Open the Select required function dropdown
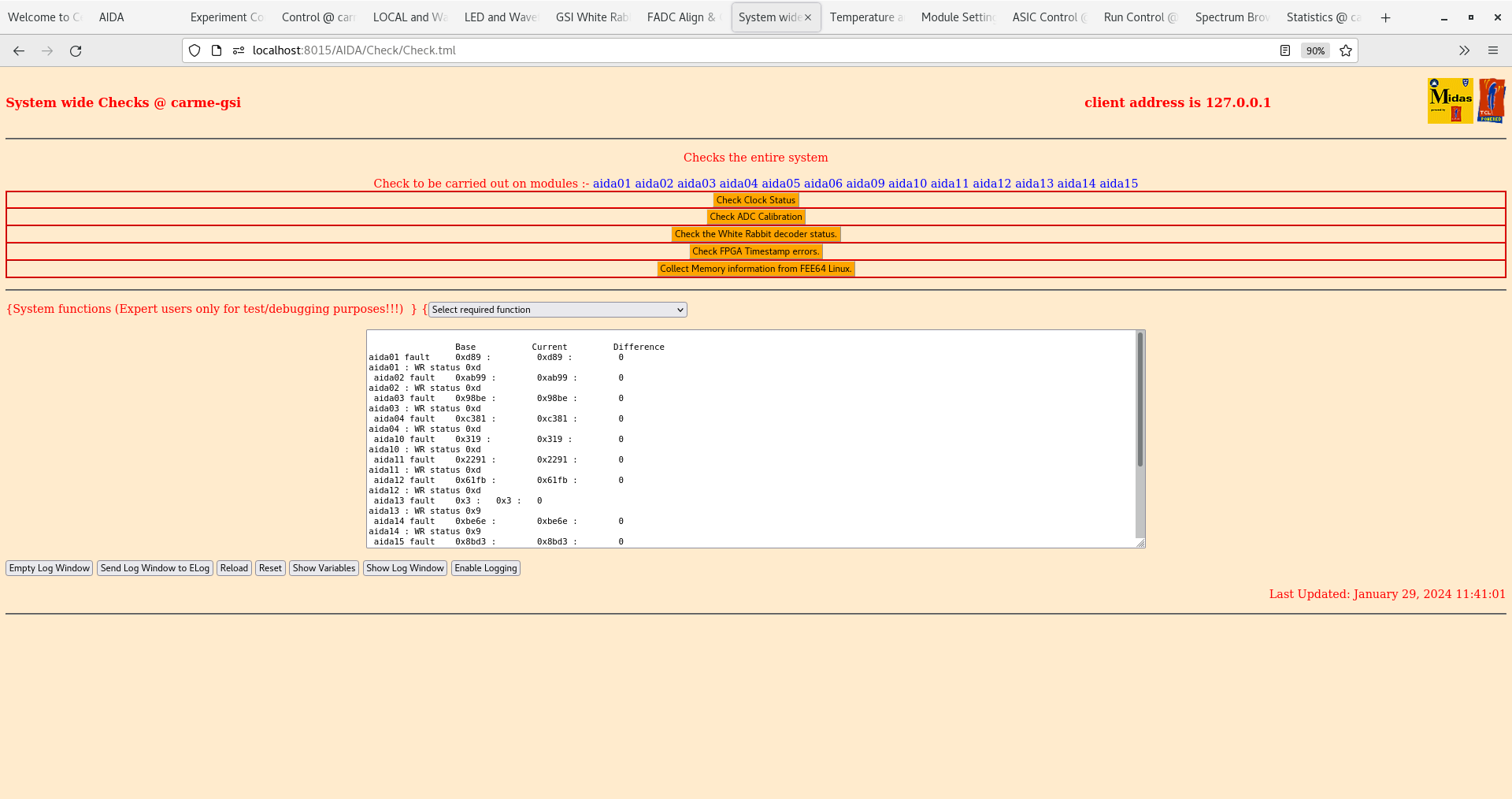1512x799 pixels. (x=557, y=310)
